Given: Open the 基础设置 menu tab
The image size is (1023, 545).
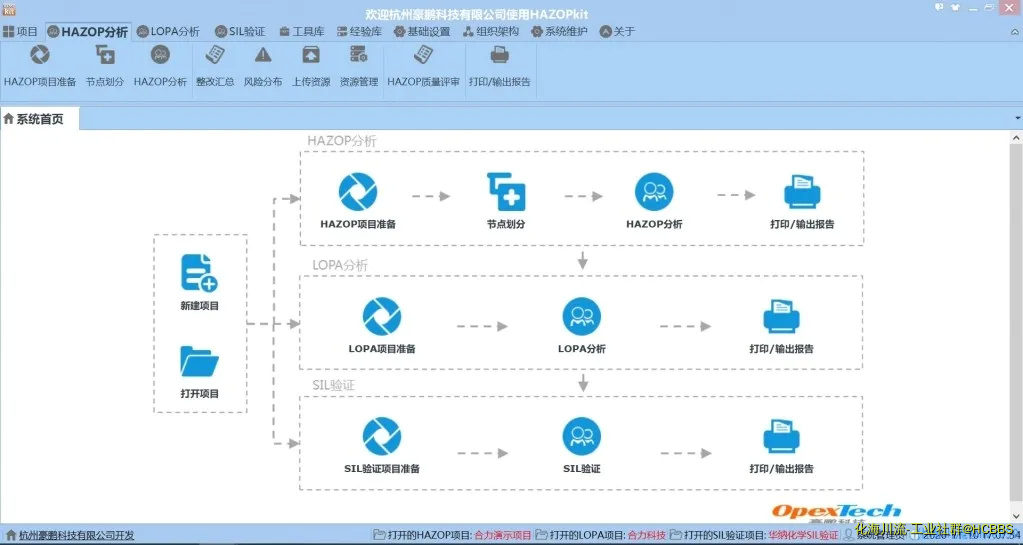Looking at the screenshot, I should (x=422, y=31).
